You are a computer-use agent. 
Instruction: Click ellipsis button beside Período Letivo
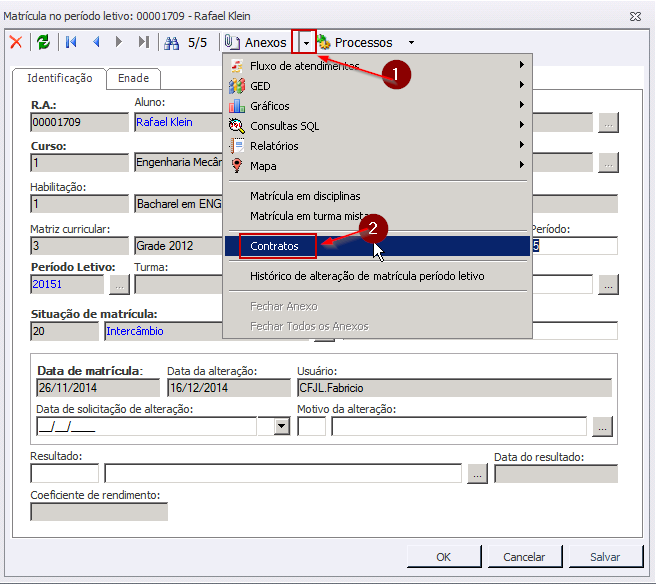(119, 285)
